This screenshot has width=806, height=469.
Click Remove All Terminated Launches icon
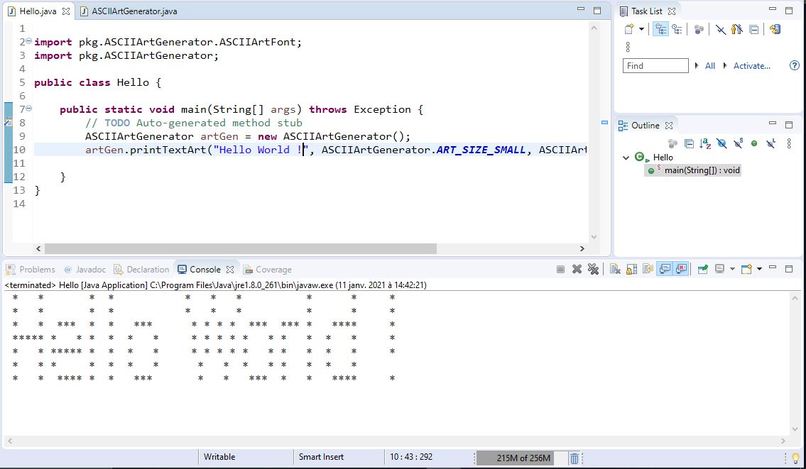[593, 269]
